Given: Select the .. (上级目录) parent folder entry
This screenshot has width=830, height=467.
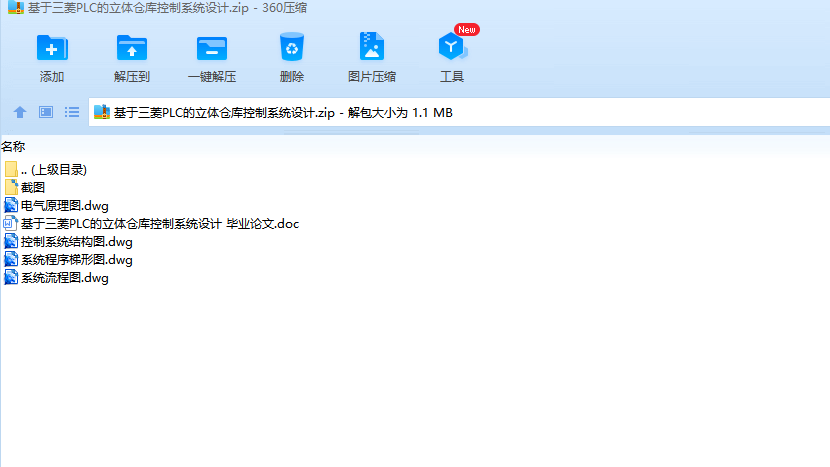Looking at the screenshot, I should click(x=46, y=169).
